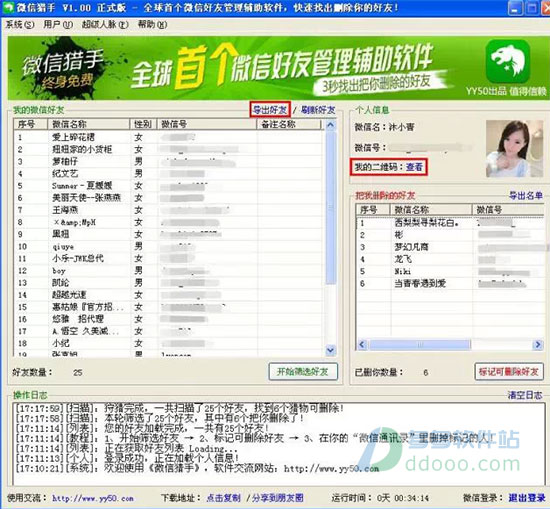Select deleted friend 彬
550x509 pixels.
[x=450, y=235]
